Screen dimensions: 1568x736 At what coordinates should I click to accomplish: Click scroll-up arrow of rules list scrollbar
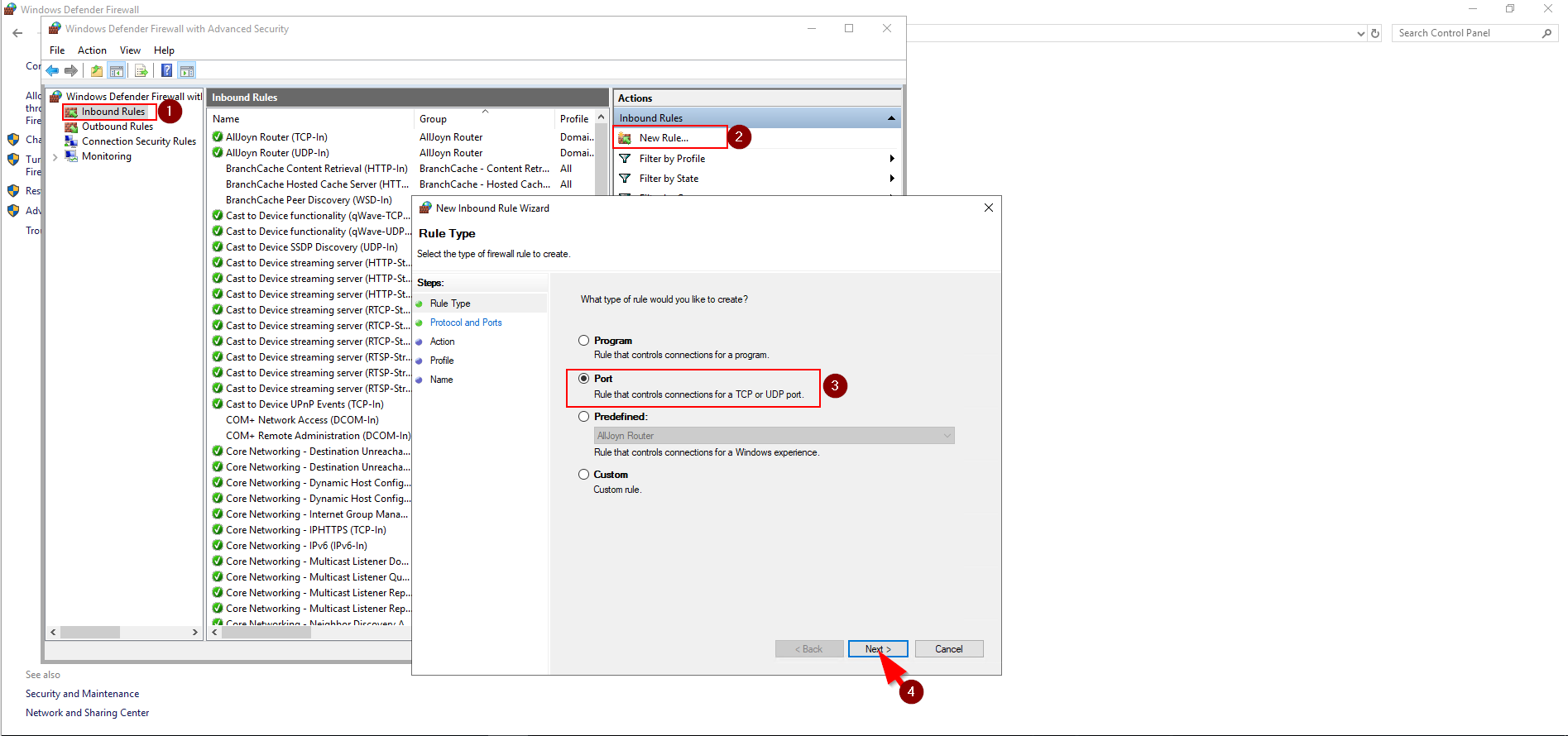[602, 117]
